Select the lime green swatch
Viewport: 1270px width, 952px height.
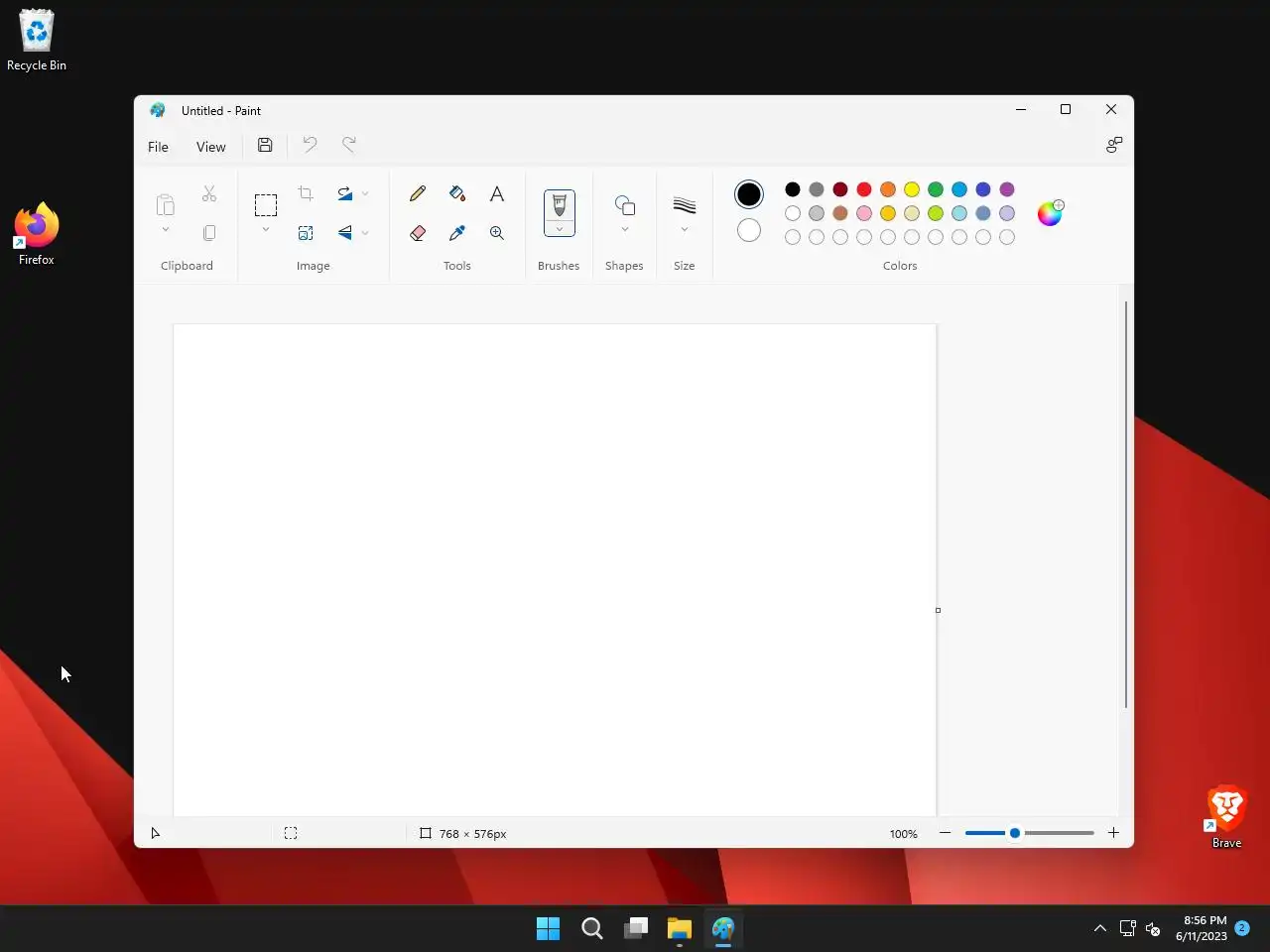pyautogui.click(x=936, y=213)
